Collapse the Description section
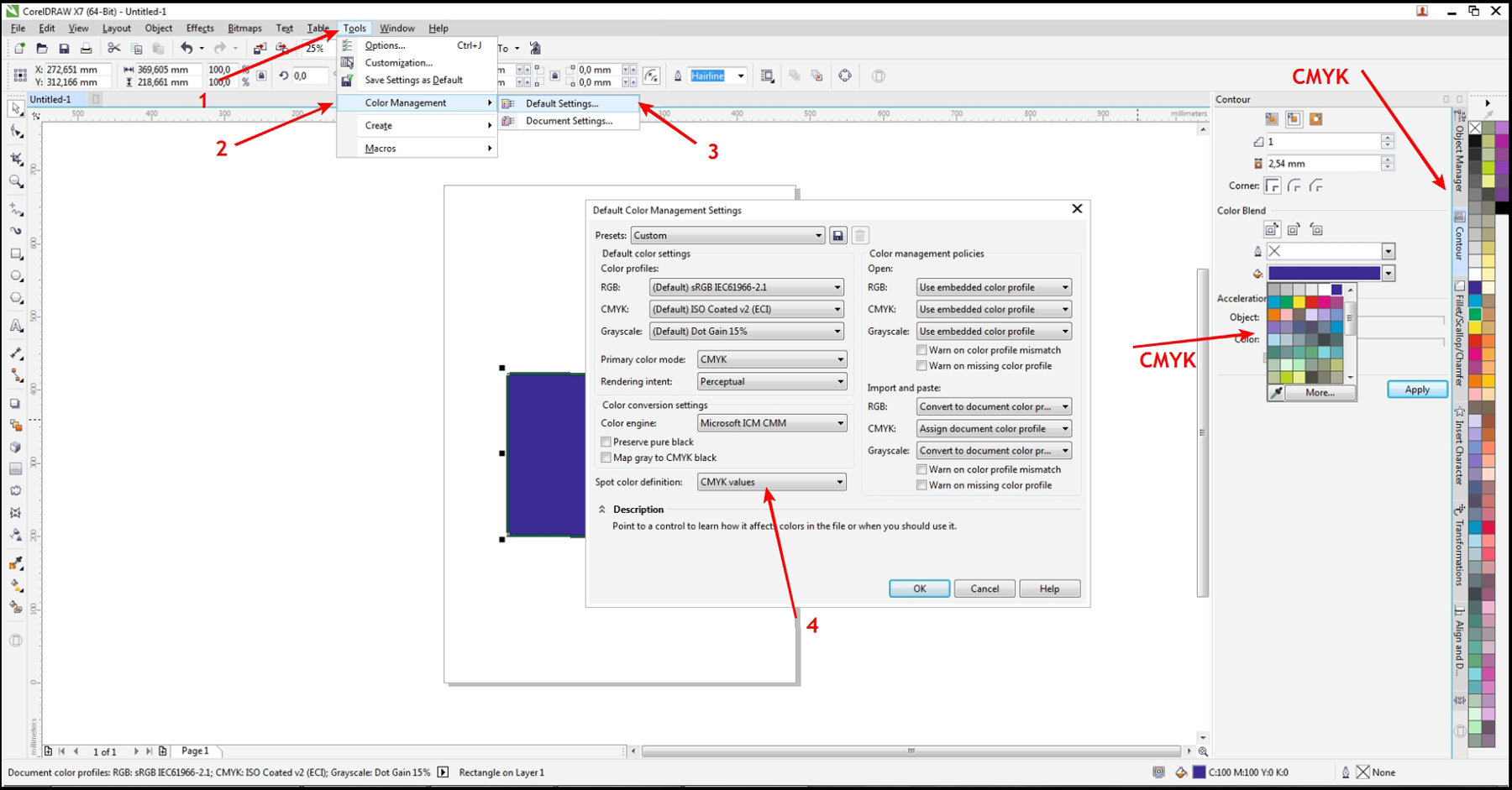 (602, 510)
